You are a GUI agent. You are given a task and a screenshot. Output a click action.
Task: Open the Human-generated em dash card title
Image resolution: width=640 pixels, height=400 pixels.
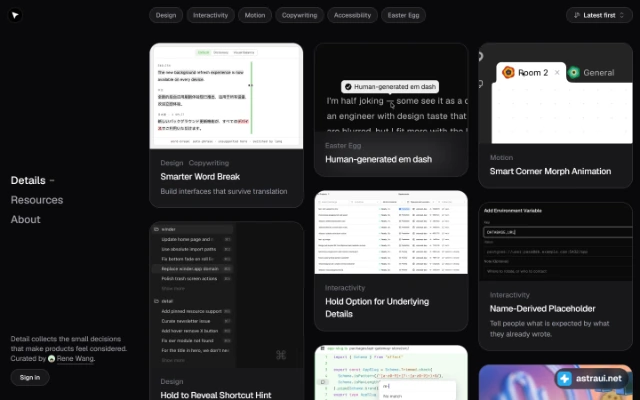[378, 159]
